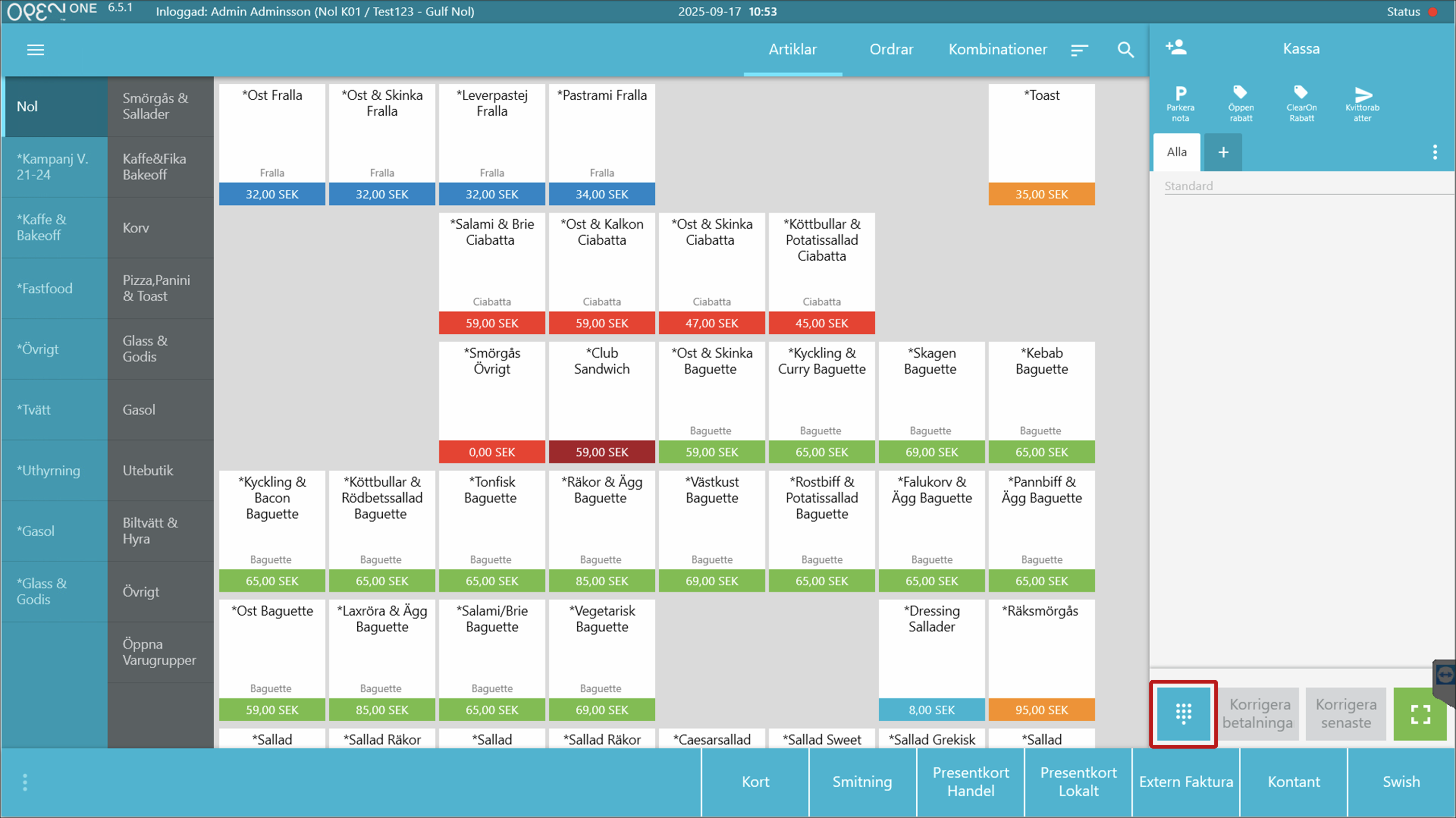Open bottom-left vertical dots menu
This screenshot has width=1456, height=818.
coord(24,782)
